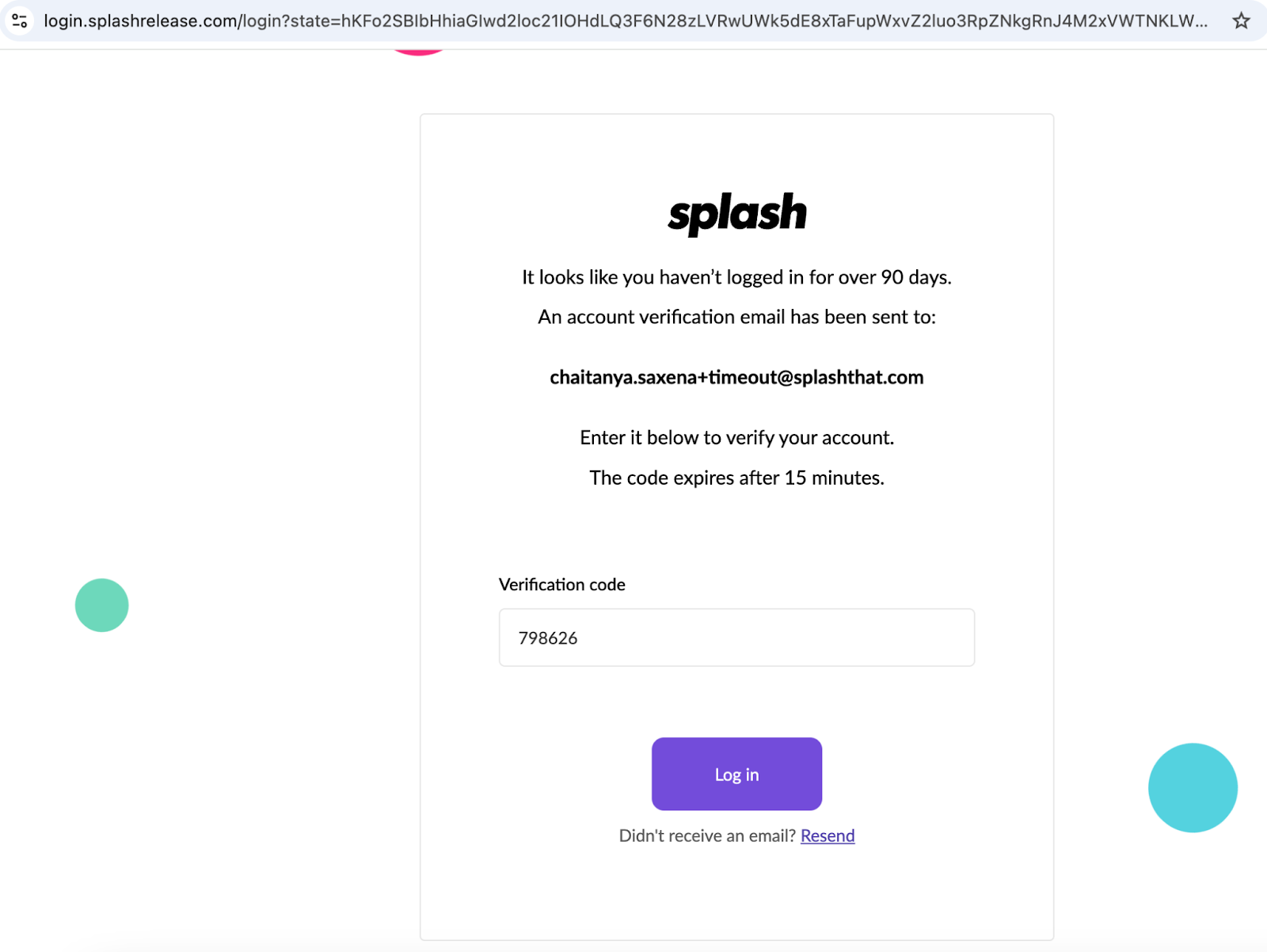Click the "Verification code" field label
1267x952 pixels.
click(x=562, y=585)
